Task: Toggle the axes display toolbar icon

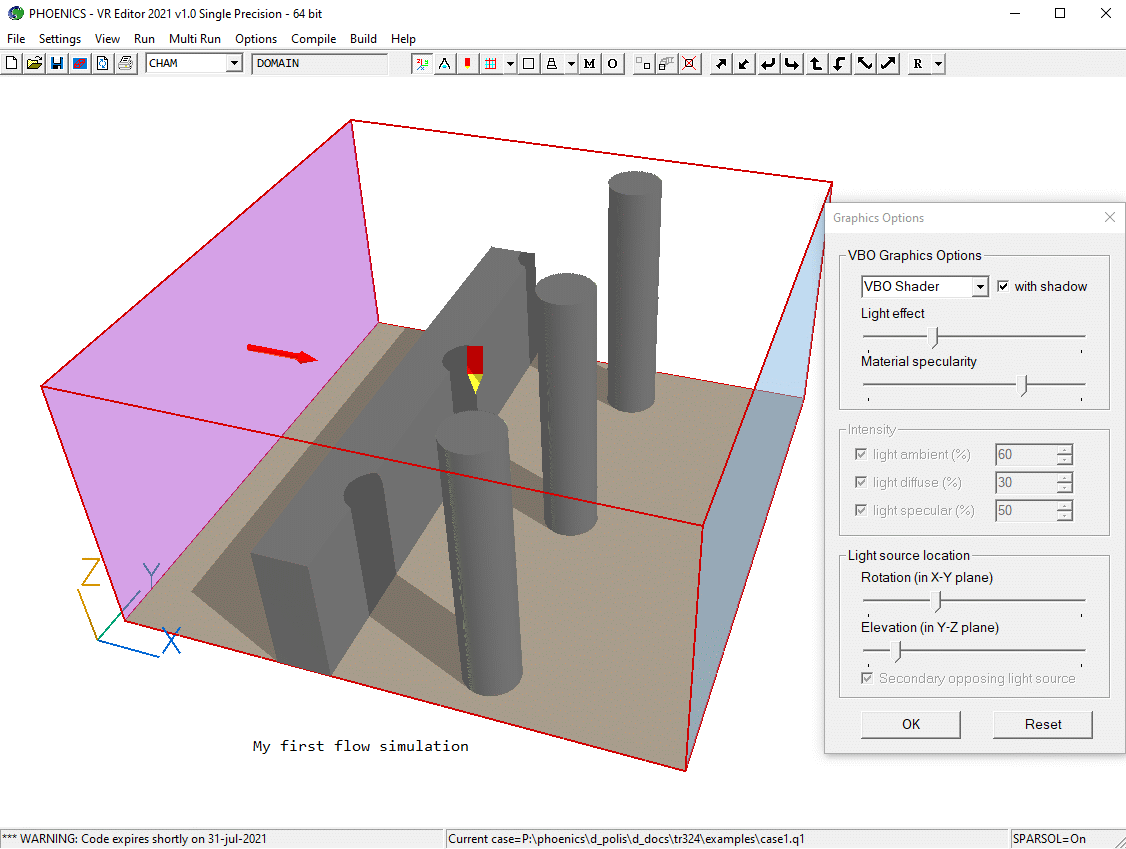Action: tap(422, 64)
